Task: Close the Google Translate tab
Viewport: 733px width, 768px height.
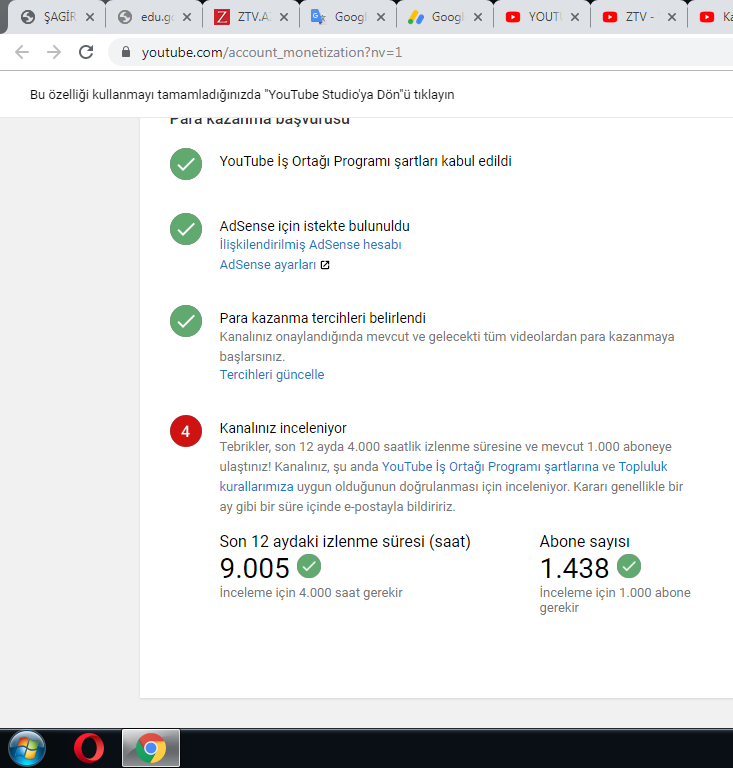Action: 381,17
